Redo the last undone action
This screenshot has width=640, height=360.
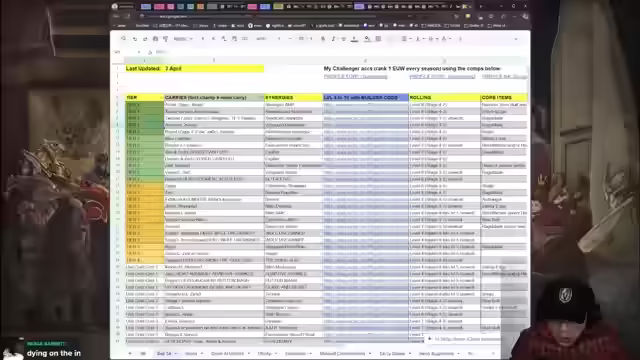pos(145,39)
